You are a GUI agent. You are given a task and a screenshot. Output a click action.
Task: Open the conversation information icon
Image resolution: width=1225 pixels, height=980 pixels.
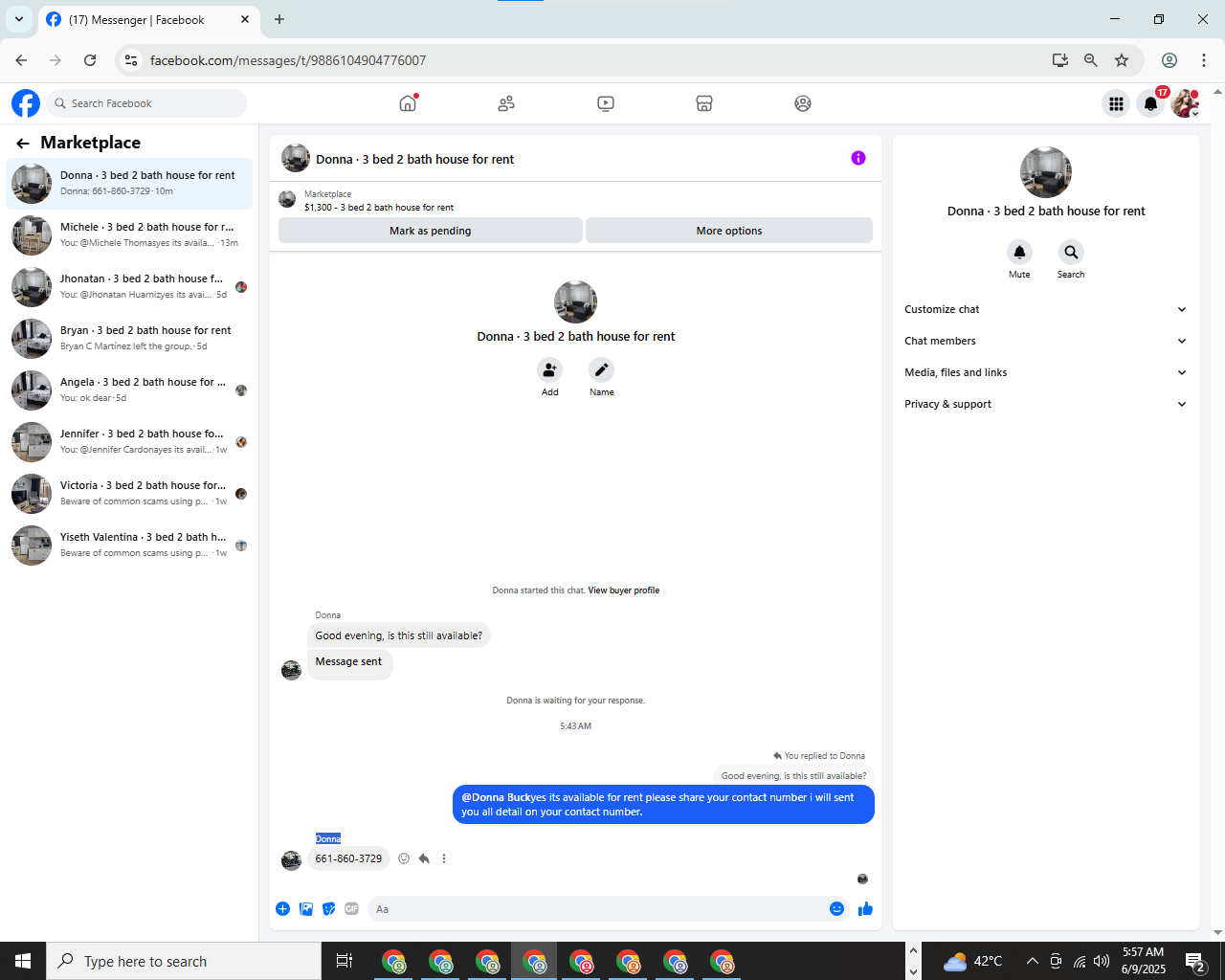point(858,158)
